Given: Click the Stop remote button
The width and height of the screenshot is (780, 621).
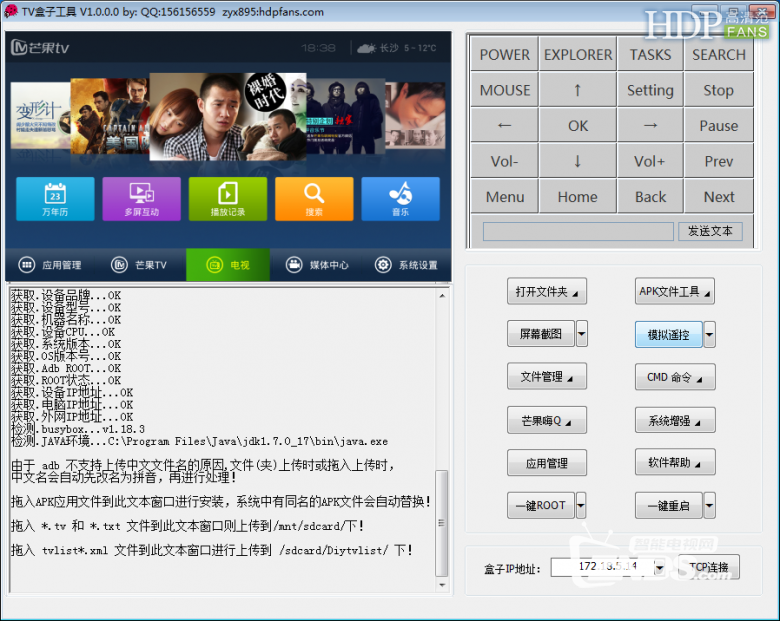Looking at the screenshot, I should point(719,90).
